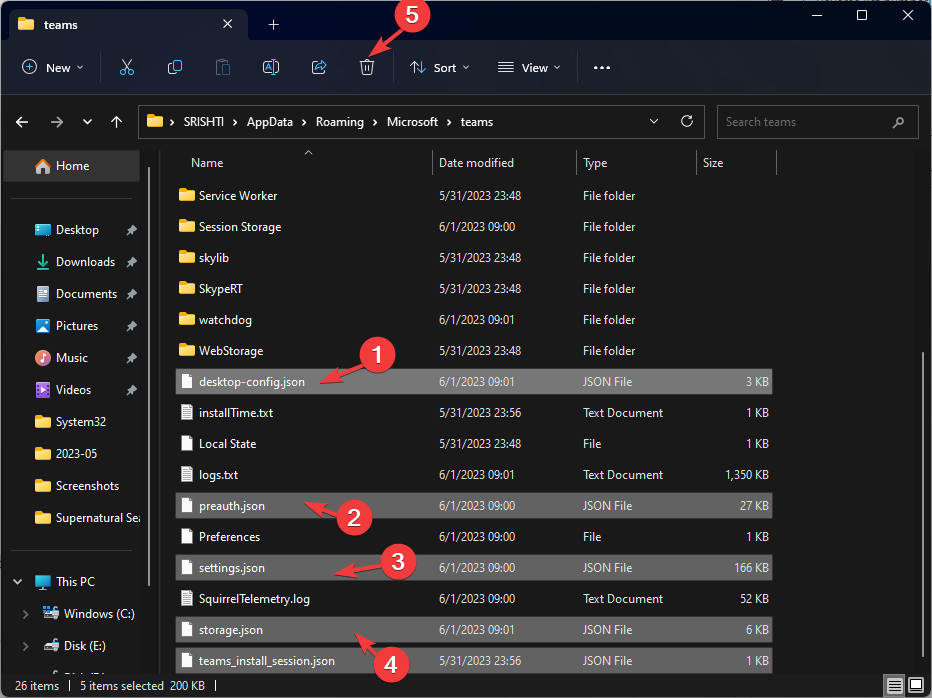Go up one folder level

click(117, 122)
